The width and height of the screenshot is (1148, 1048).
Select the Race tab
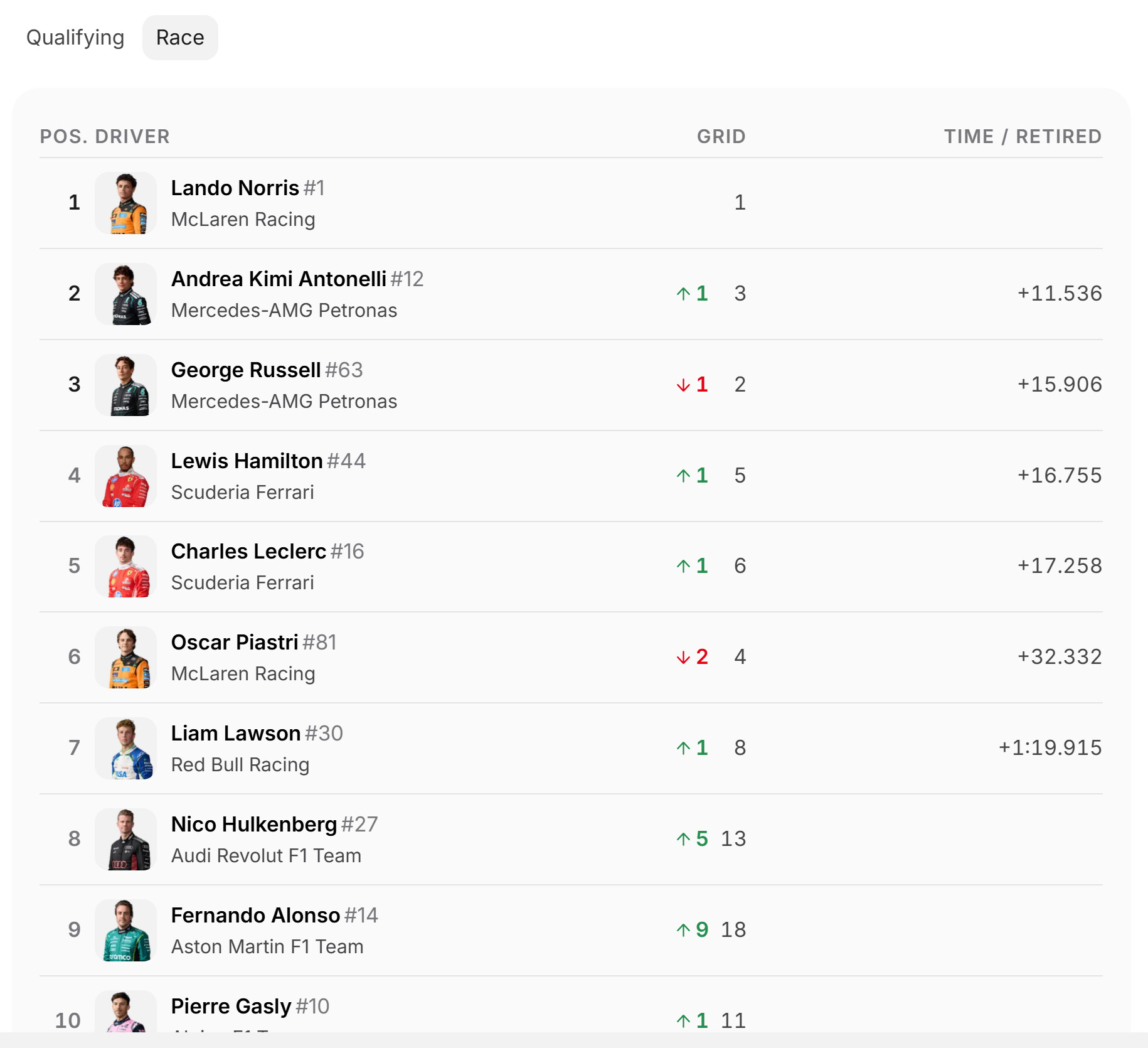[180, 38]
